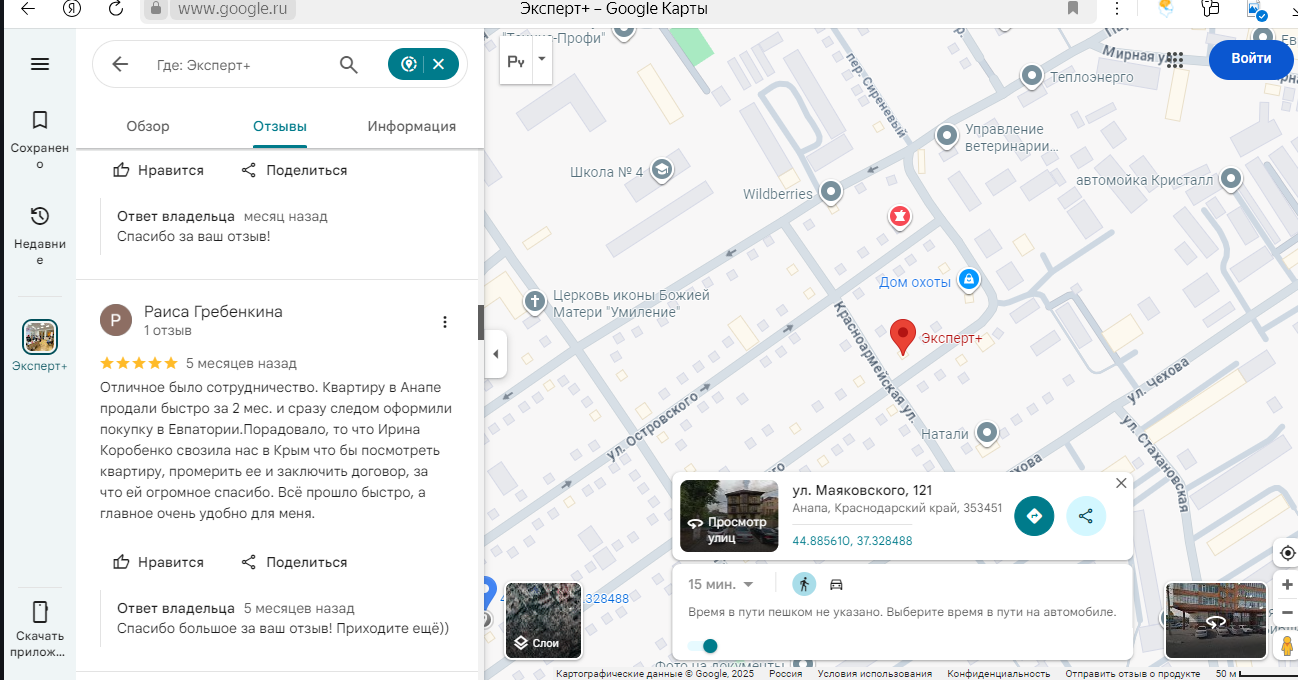Screen dimensions: 1298x680
Task: Switch to the Информация tab
Action: (411, 126)
